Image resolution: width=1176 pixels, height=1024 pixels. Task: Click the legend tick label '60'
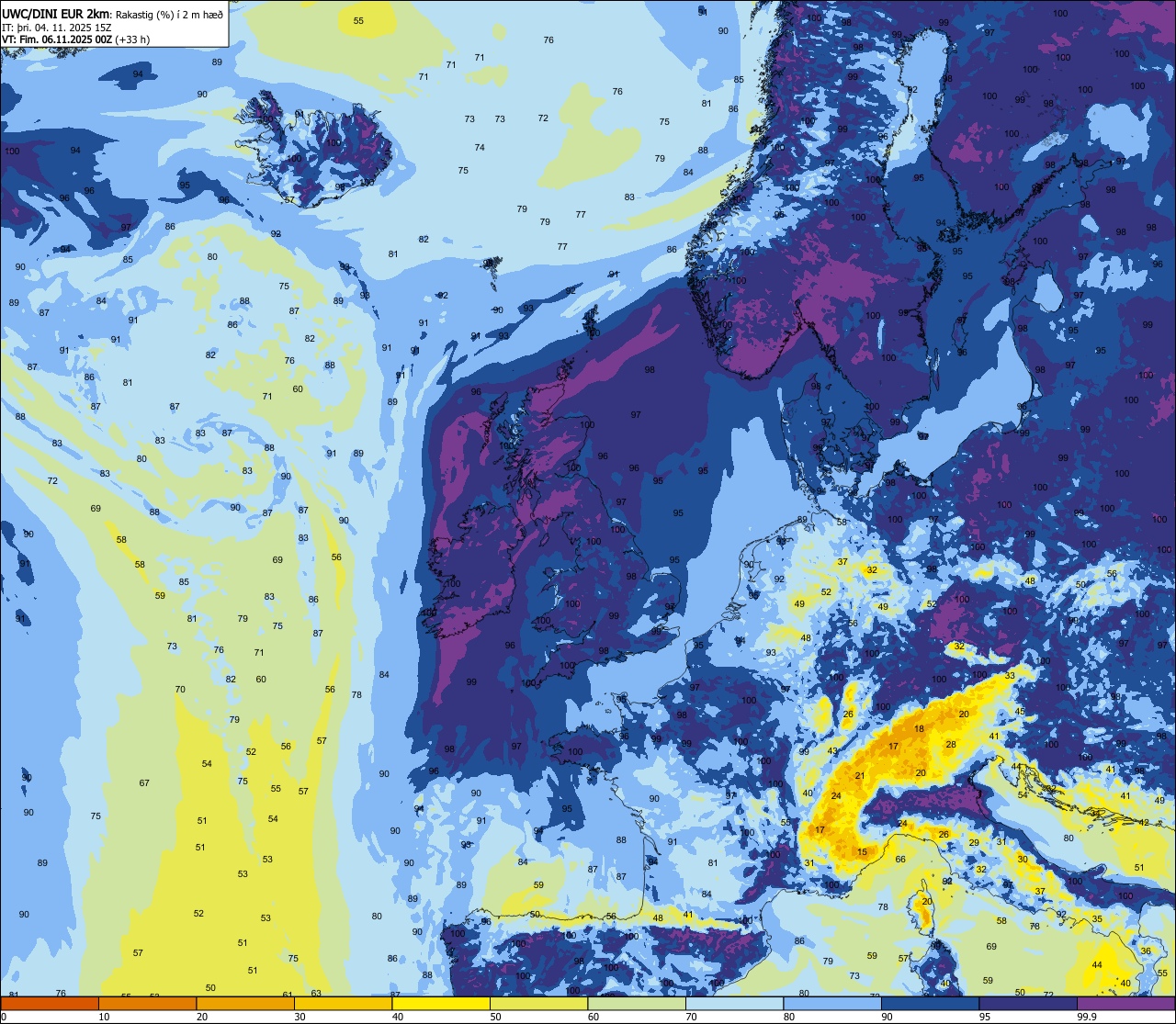tap(594, 1016)
